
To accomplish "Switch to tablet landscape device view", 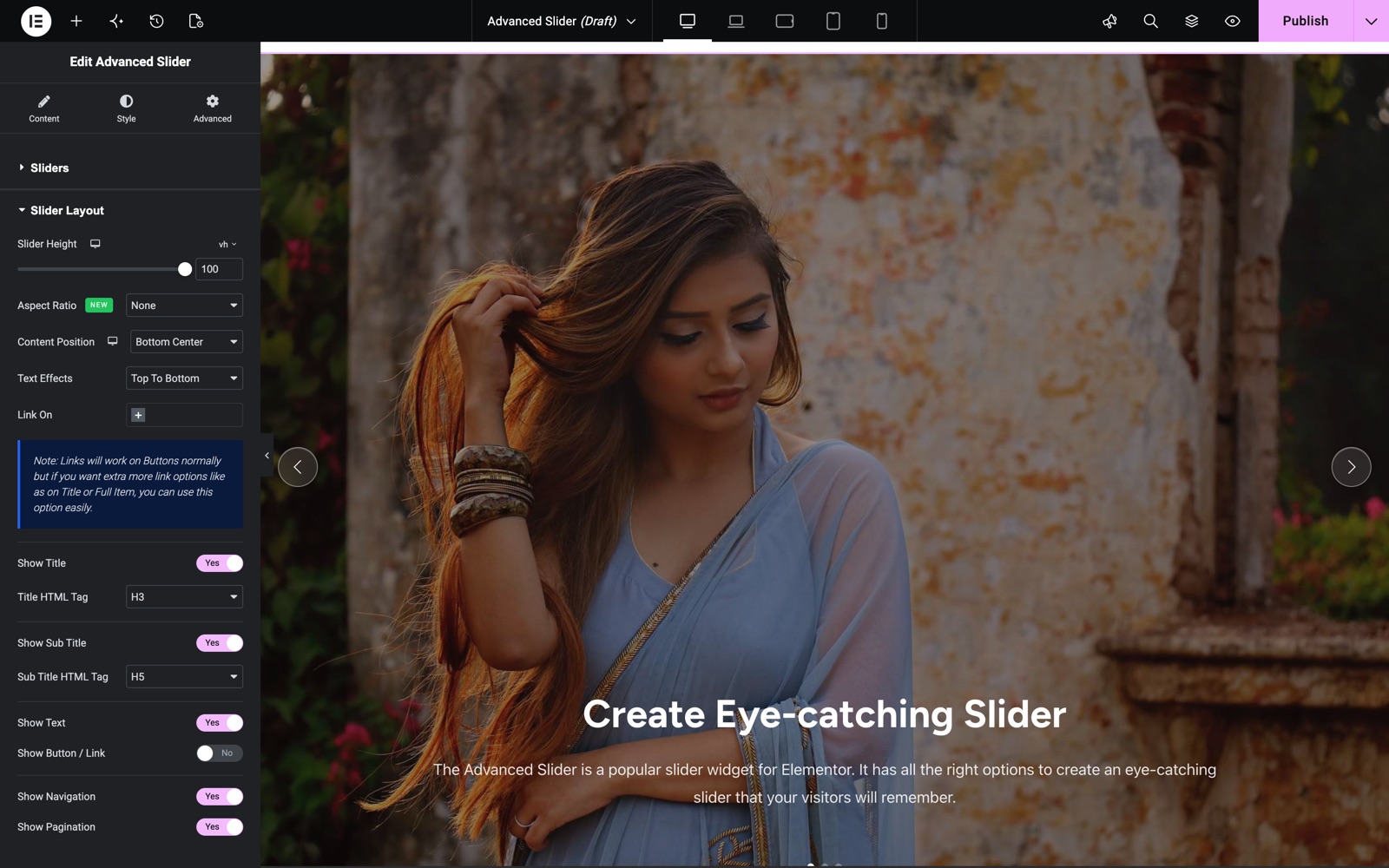I will [785, 21].
